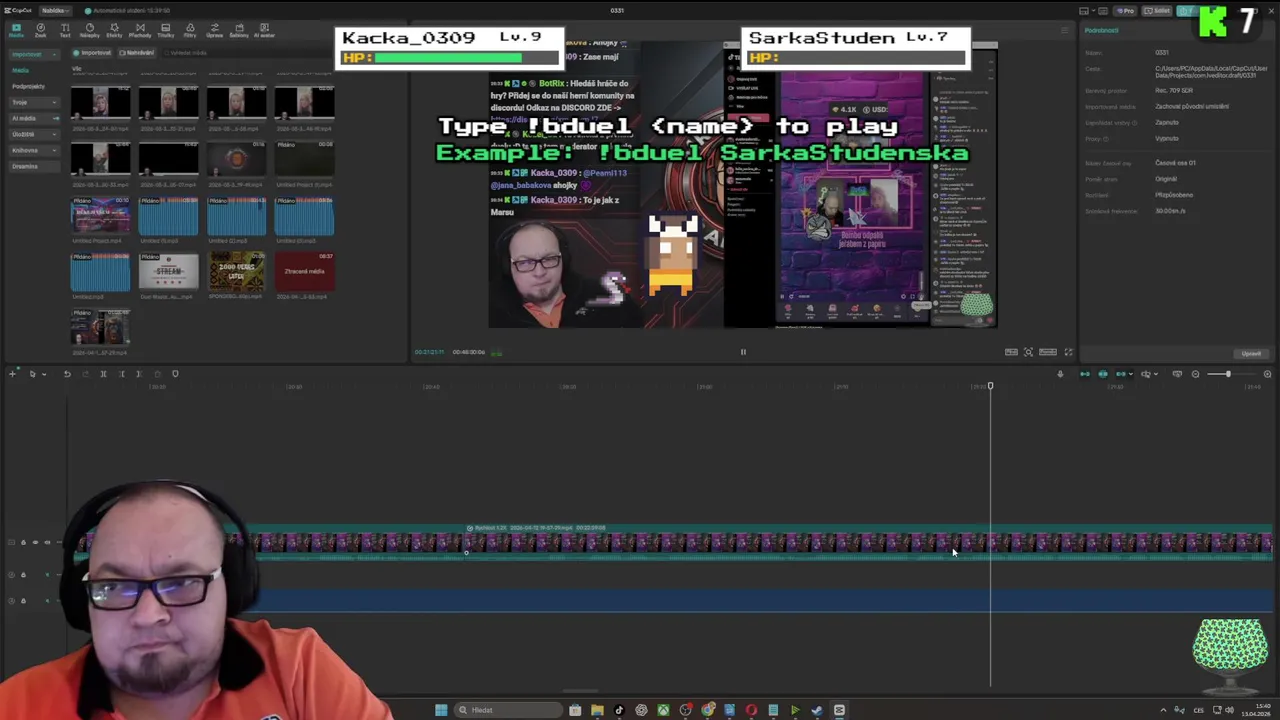
Task: Adjust the timeline zoom slider
Action: tap(1230, 374)
